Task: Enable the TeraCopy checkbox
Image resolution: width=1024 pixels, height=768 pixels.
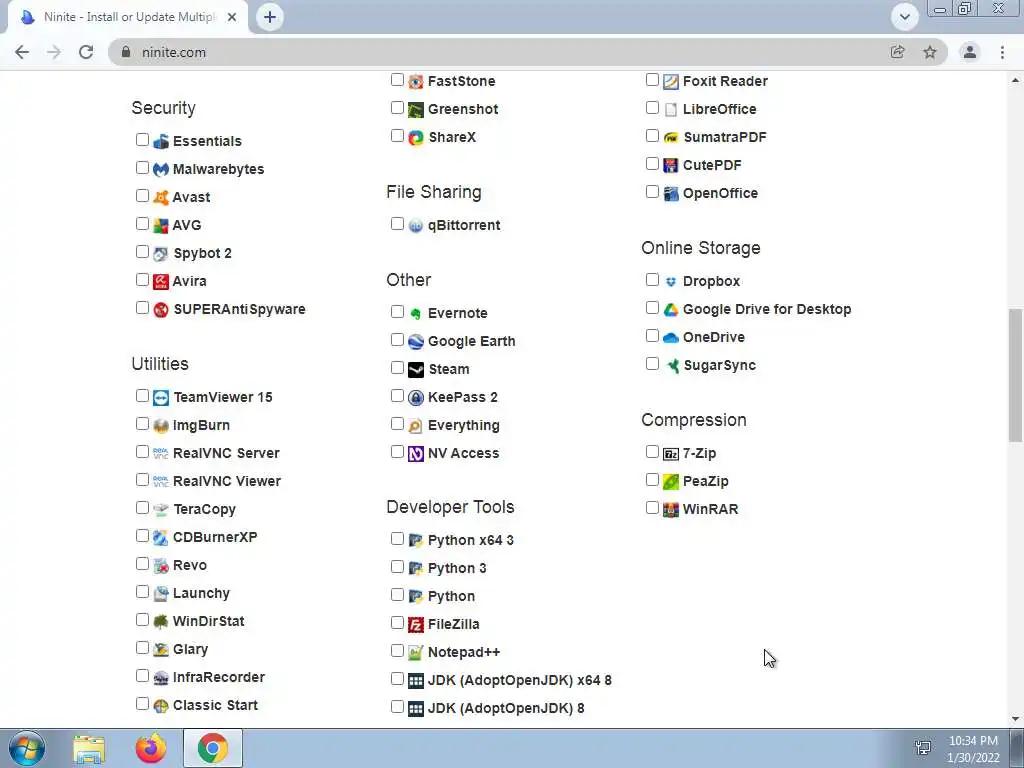Action: tap(142, 507)
